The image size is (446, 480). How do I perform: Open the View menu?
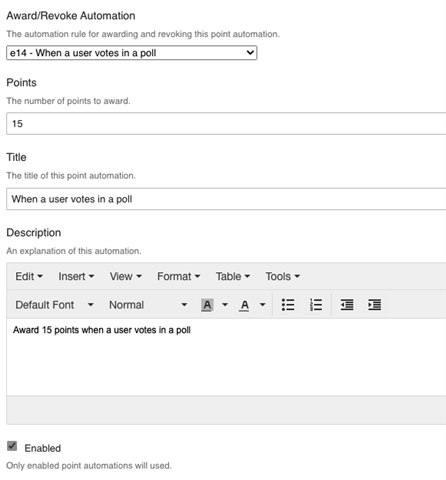(x=126, y=276)
